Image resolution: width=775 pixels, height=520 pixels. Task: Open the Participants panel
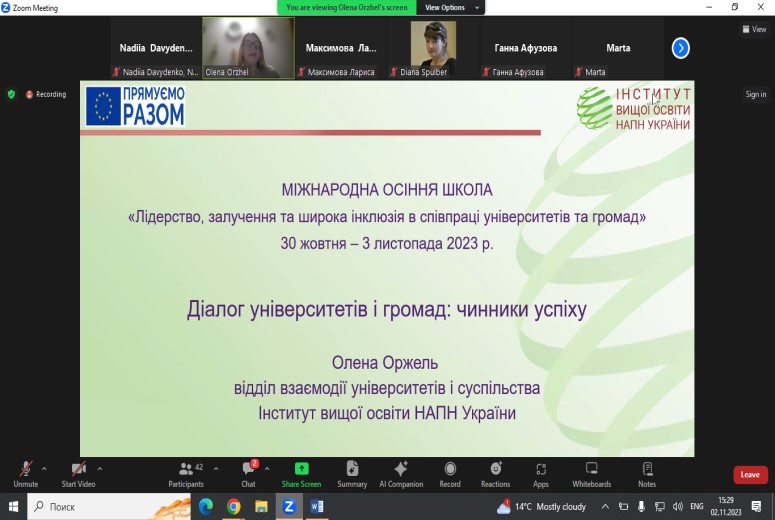[186, 475]
